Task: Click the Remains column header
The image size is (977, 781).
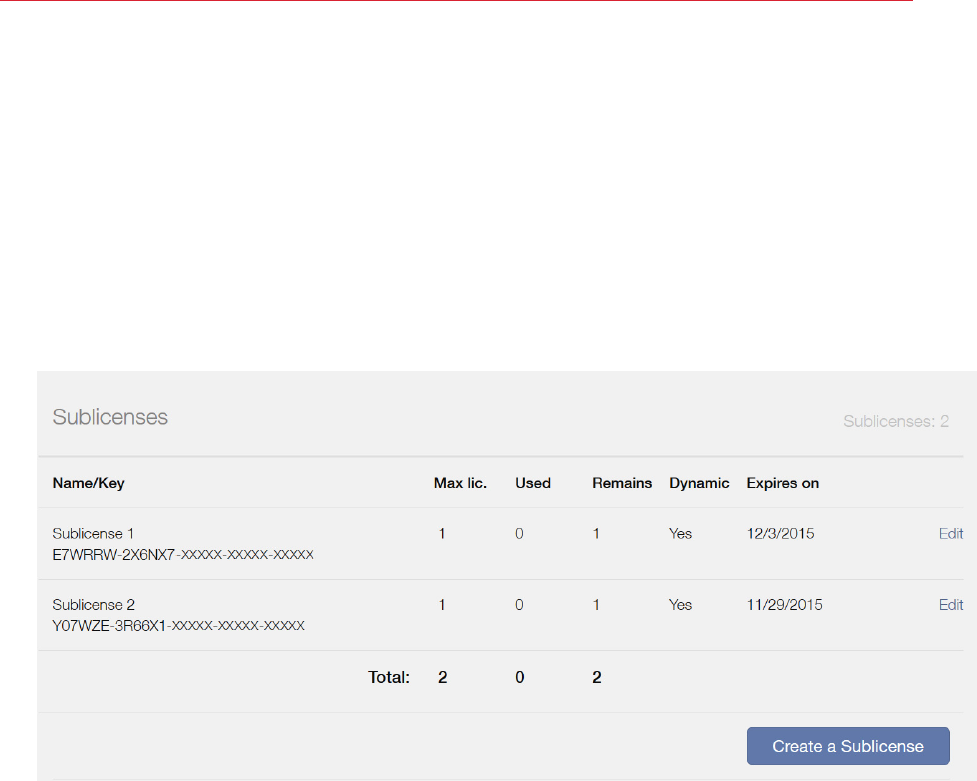Action: [x=622, y=483]
